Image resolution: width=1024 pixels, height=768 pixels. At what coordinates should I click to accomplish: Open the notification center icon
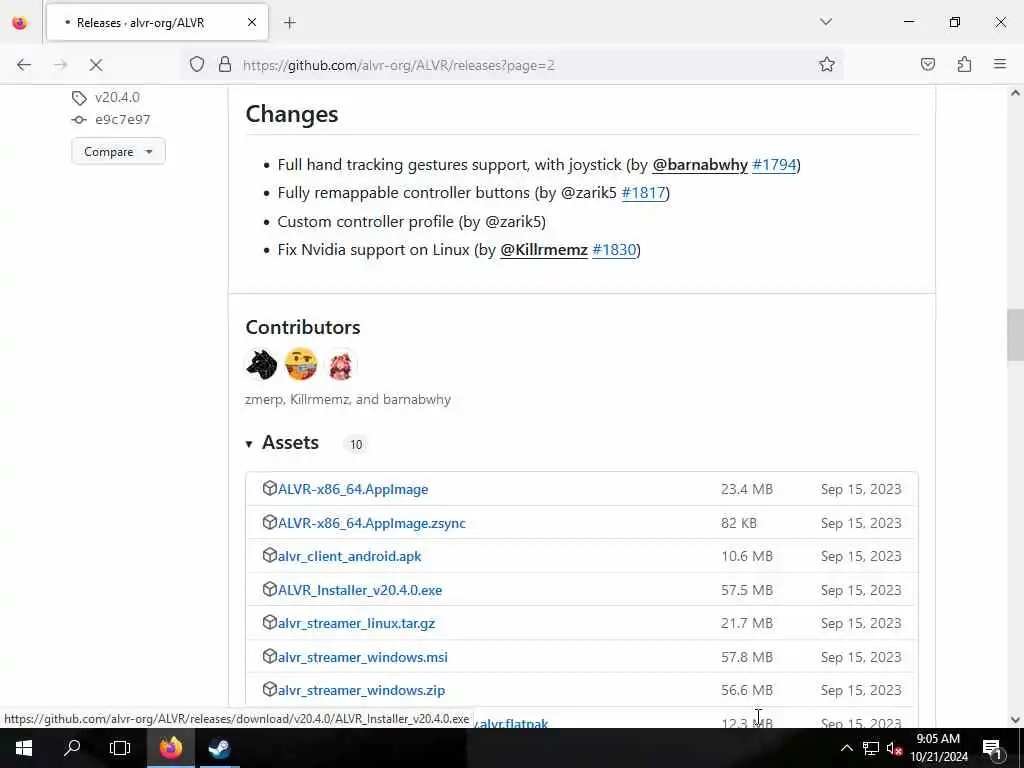coord(991,748)
